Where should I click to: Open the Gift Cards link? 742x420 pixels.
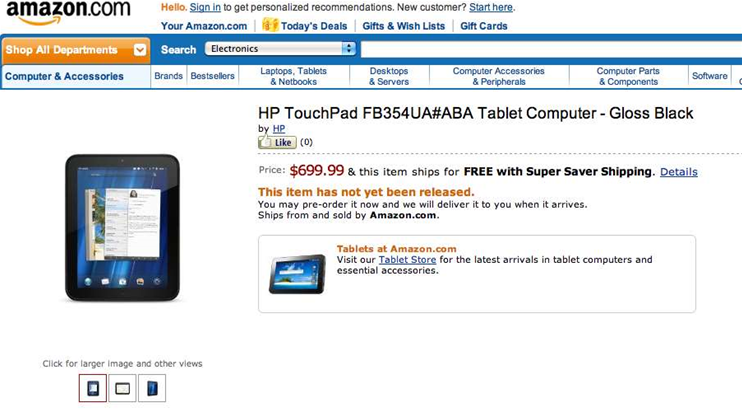pyautogui.click(x=484, y=26)
